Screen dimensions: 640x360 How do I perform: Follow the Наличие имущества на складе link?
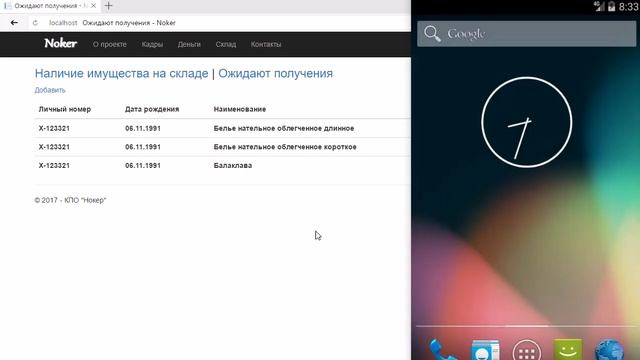pyautogui.click(x=121, y=73)
